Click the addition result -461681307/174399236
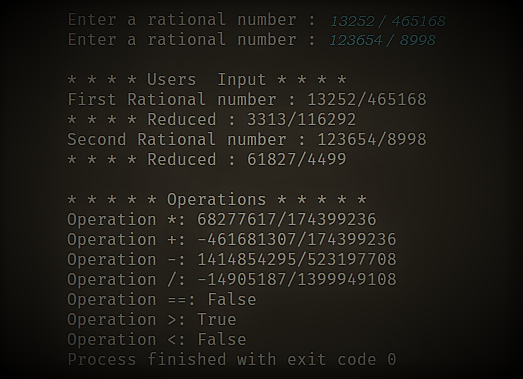The height and width of the screenshot is (379, 523). point(297,240)
